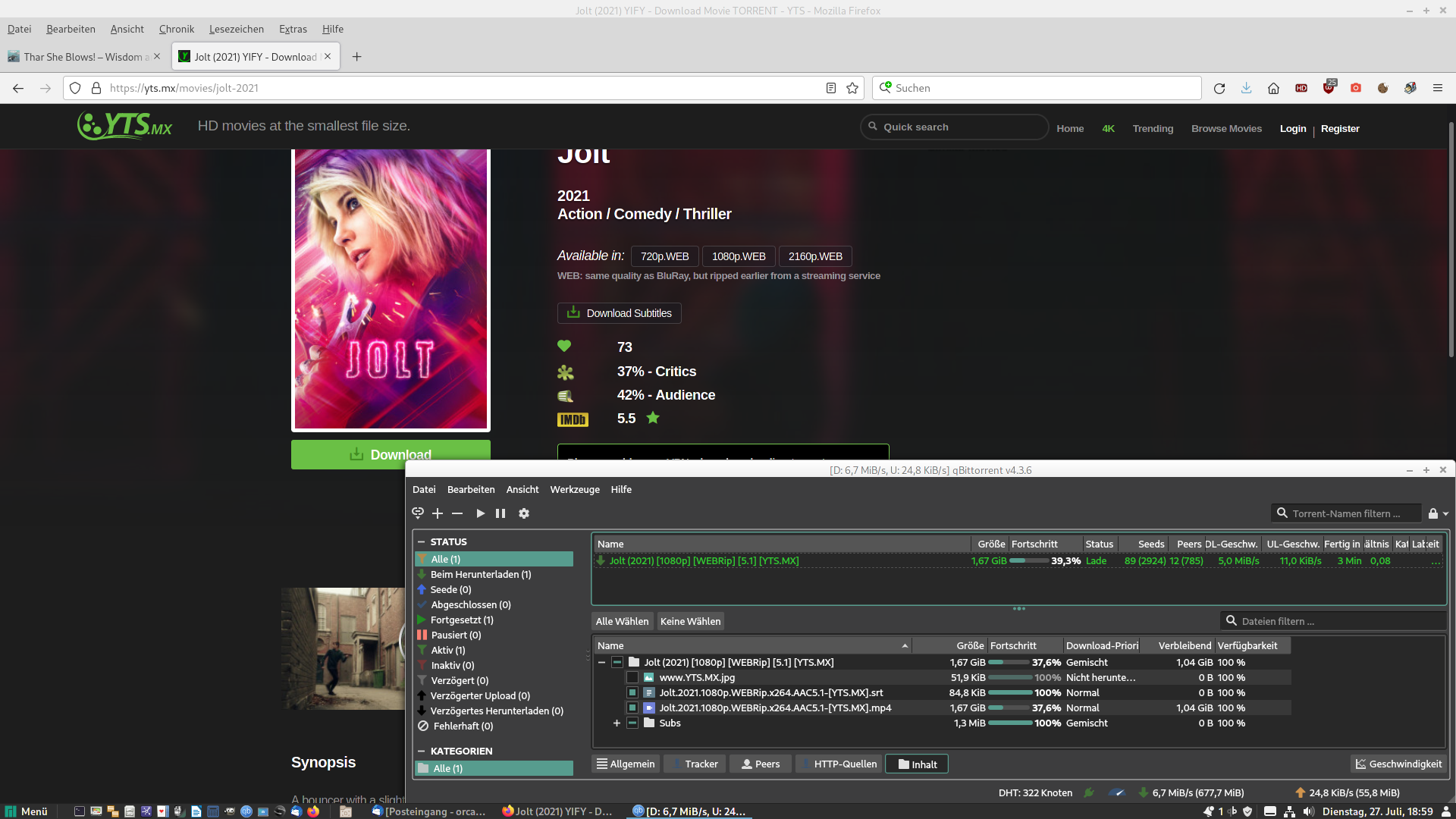The width and height of the screenshot is (1456, 819).
Task: Toggle Firefox reader view icon
Action: [x=831, y=88]
